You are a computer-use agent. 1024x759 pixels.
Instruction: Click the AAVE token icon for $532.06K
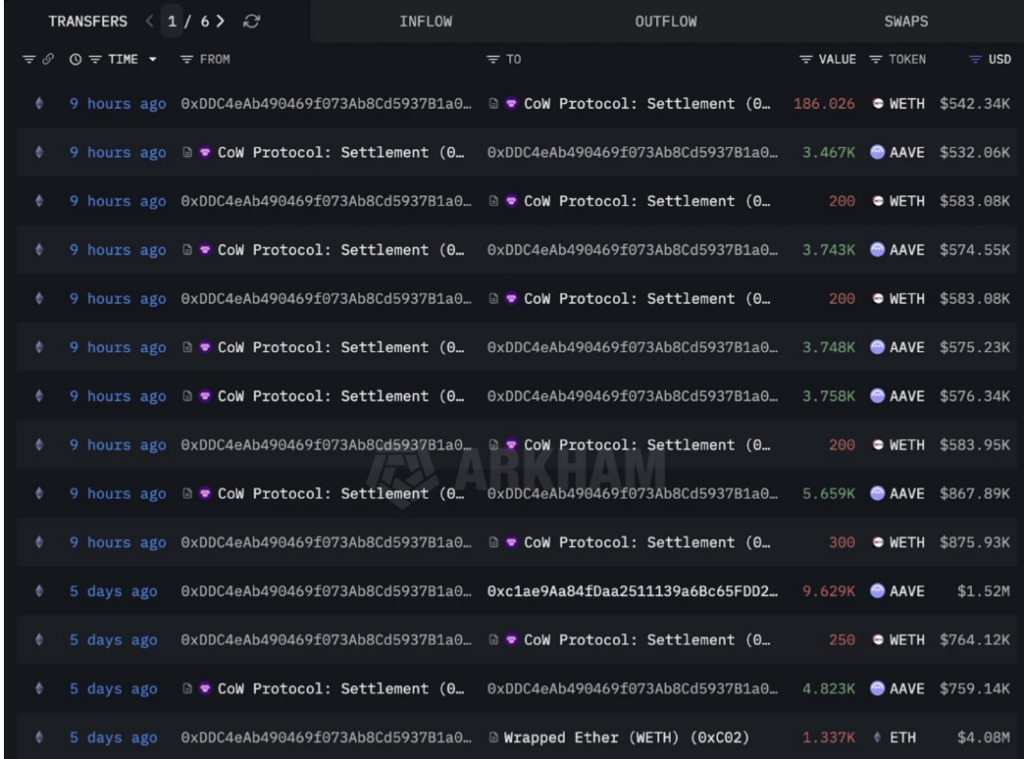tap(876, 153)
